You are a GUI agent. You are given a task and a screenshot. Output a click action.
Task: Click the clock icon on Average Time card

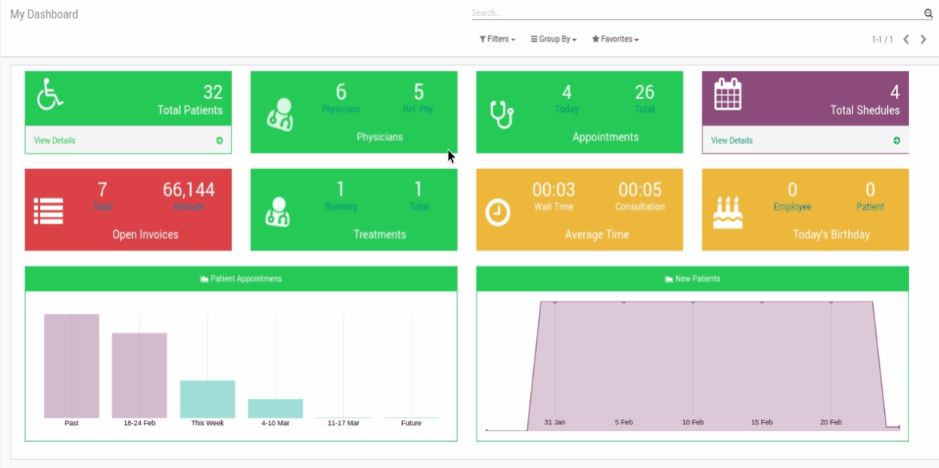click(498, 213)
